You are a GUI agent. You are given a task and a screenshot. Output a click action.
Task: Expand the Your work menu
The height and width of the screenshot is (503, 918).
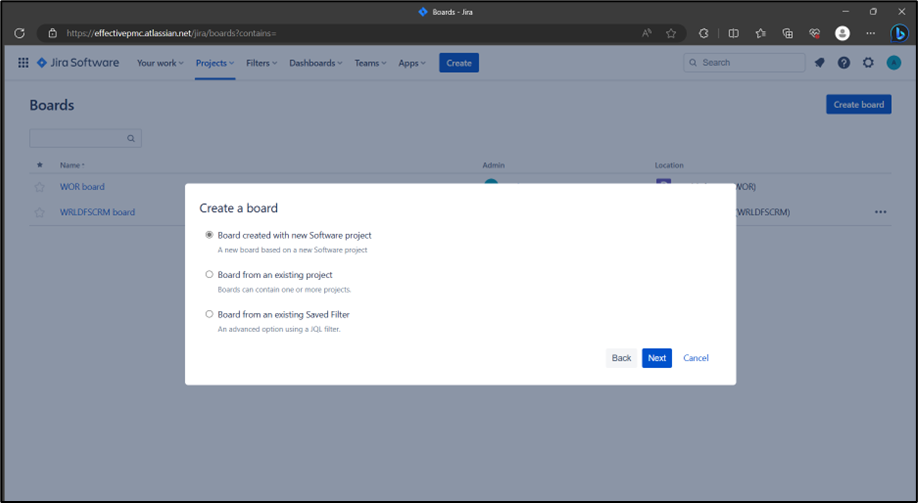pos(160,63)
